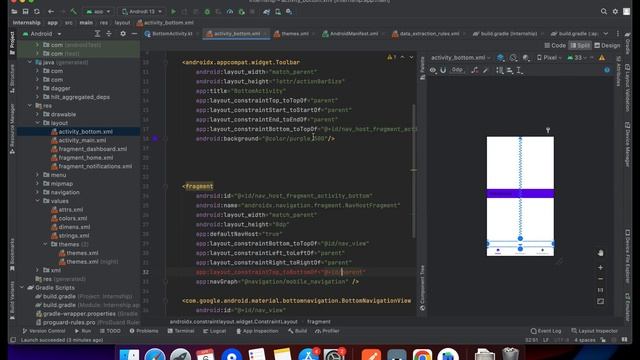Image resolution: width=640 pixels, height=360 pixels.
Task: Click the Back navigation arrow
Action: point(51,12)
